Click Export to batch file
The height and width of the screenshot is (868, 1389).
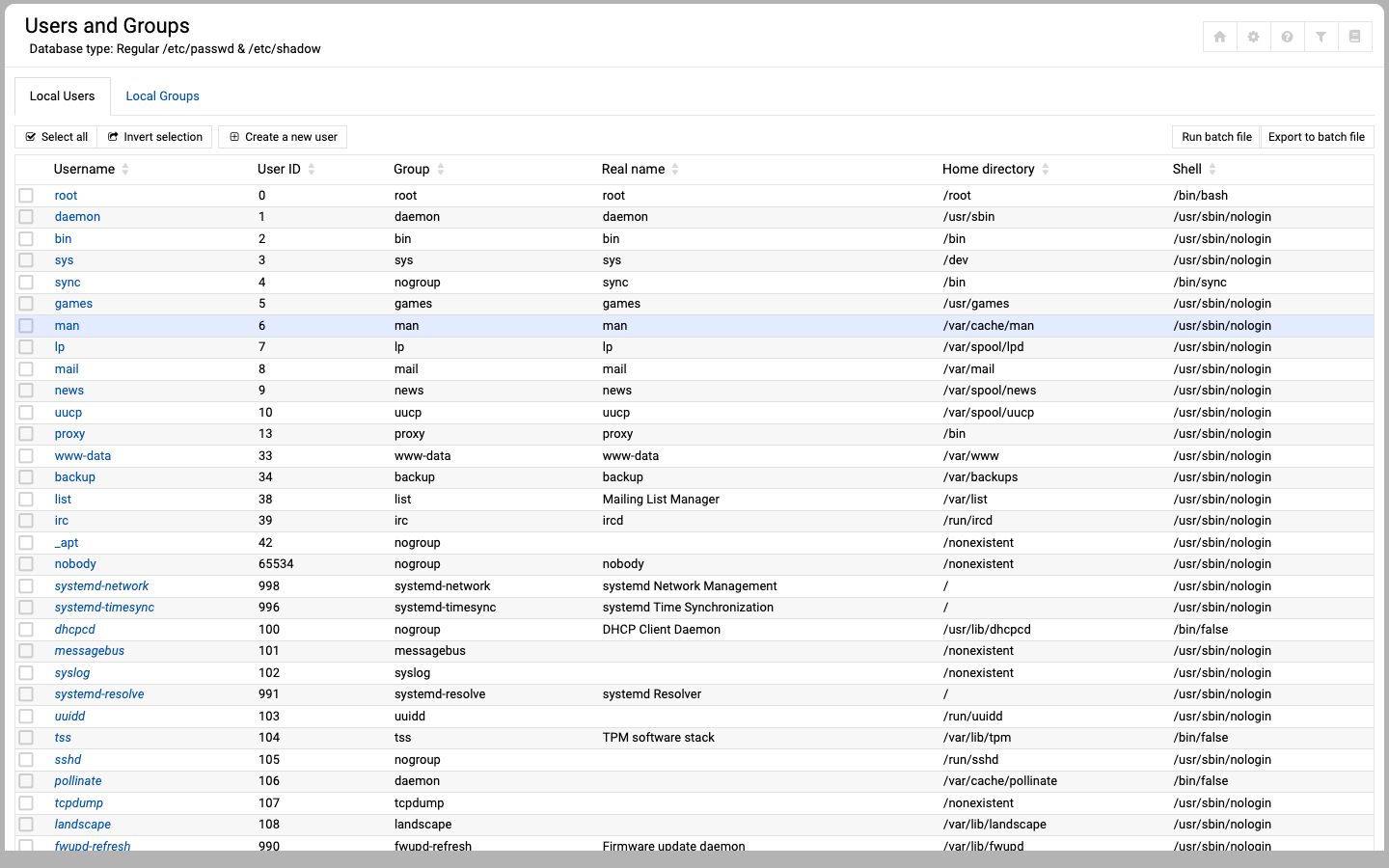pos(1317,137)
